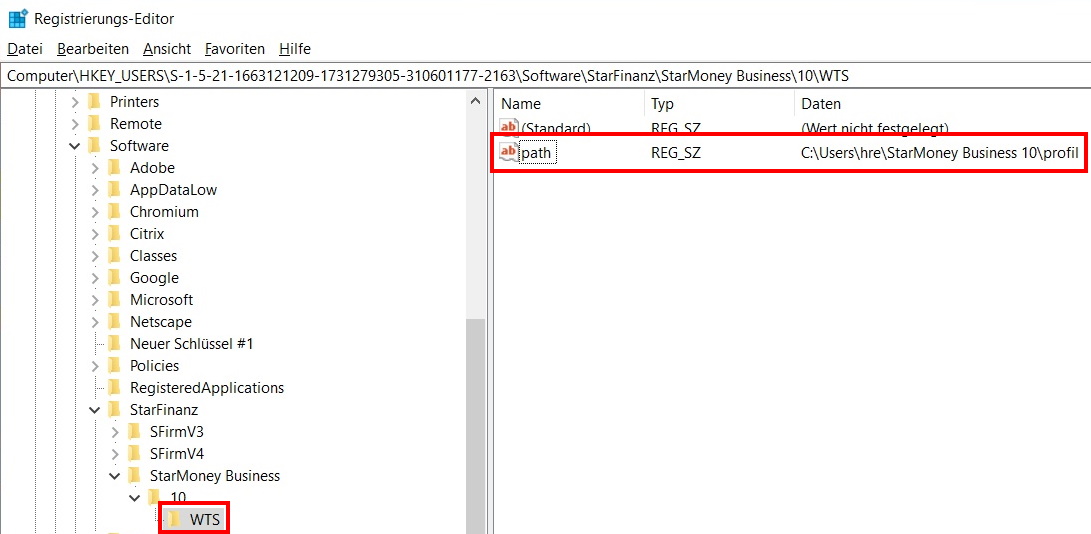This screenshot has height=534, width=1091.
Task: Collapse the StarMoney Business key
Action: [116, 476]
